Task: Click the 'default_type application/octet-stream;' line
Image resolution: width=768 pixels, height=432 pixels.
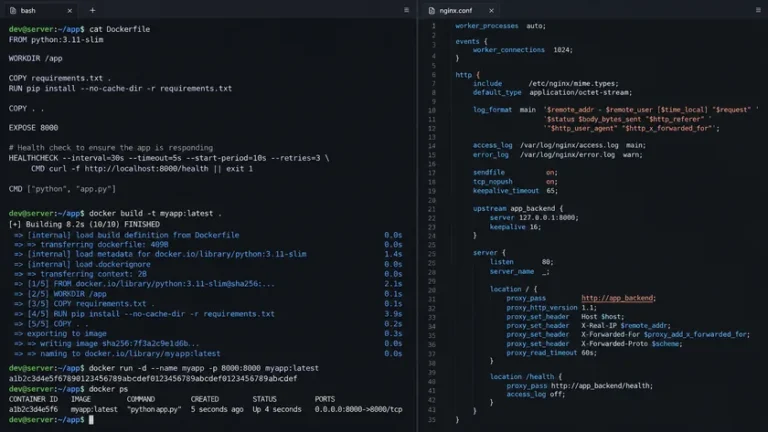Action: coord(552,93)
